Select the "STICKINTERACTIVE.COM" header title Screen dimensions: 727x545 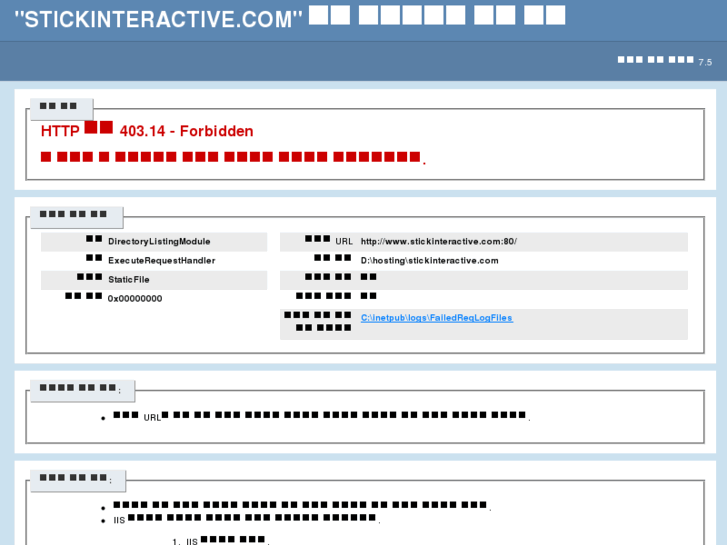point(290,18)
